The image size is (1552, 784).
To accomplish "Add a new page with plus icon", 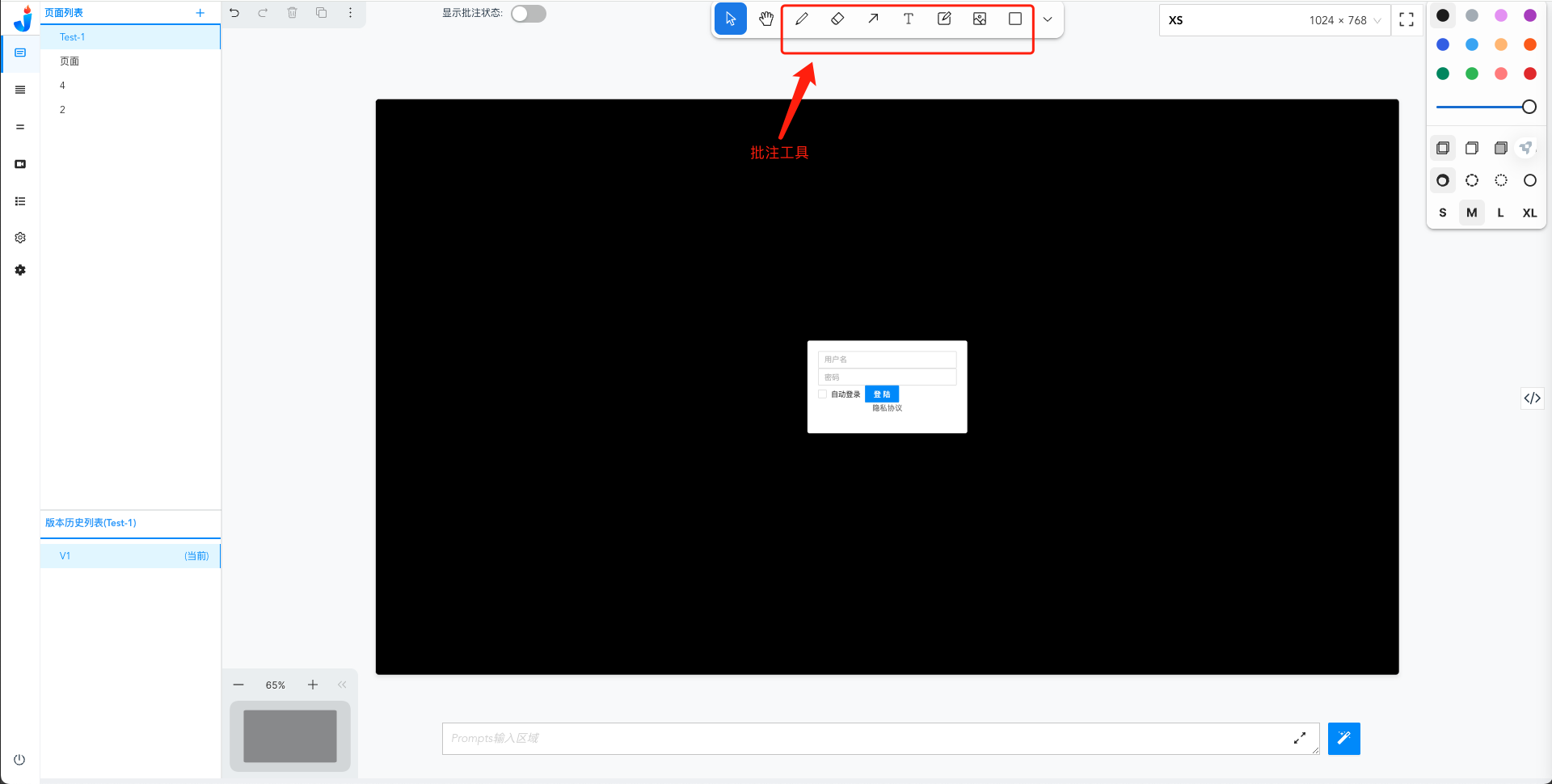I will pos(200,13).
